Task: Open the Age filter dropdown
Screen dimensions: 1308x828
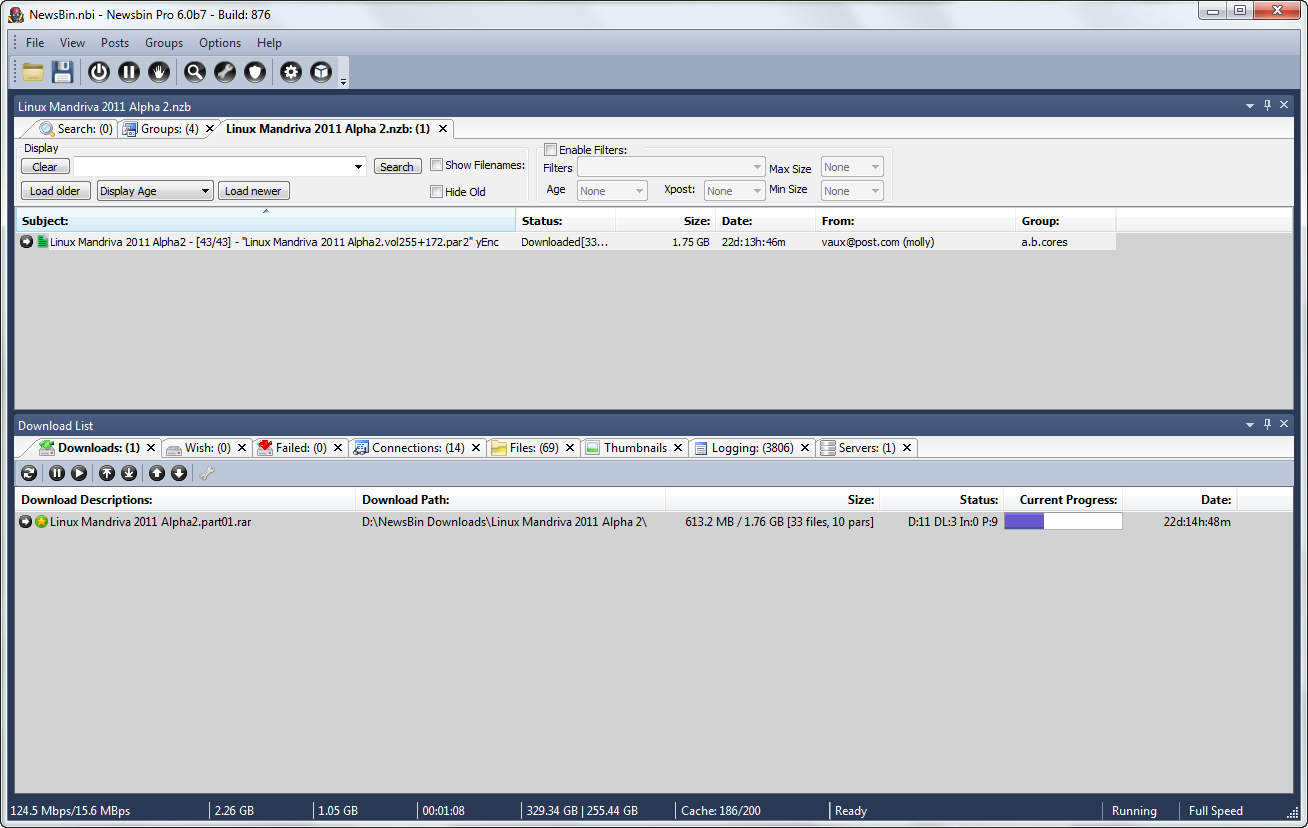Action: [612, 191]
